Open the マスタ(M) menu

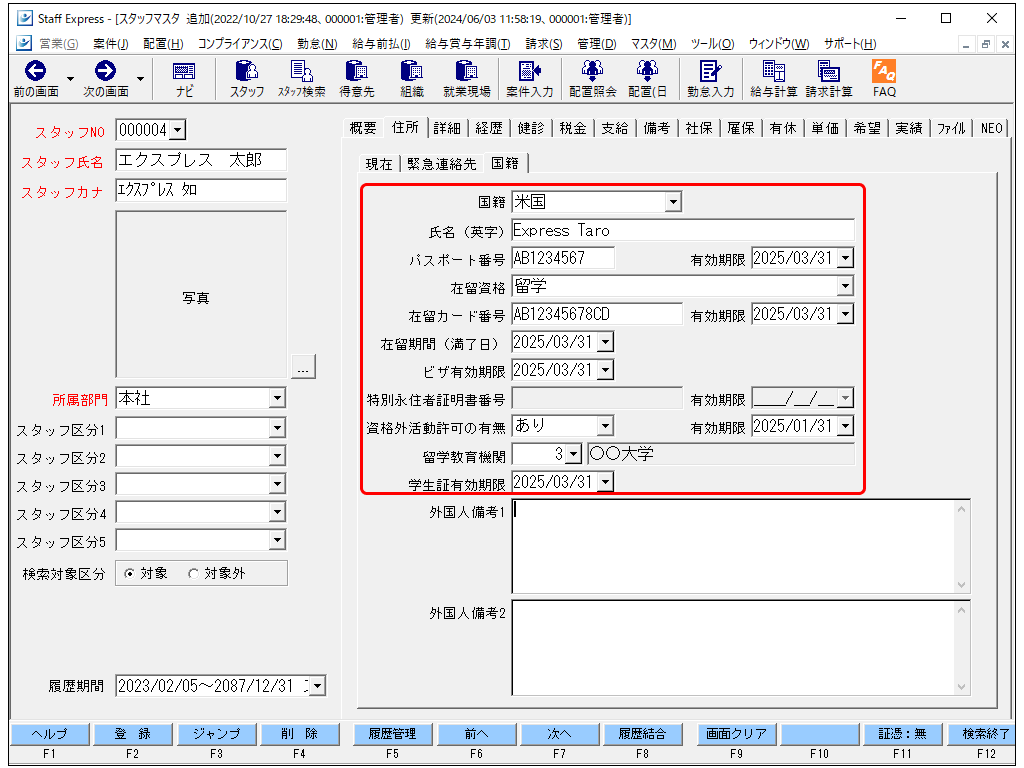[653, 44]
